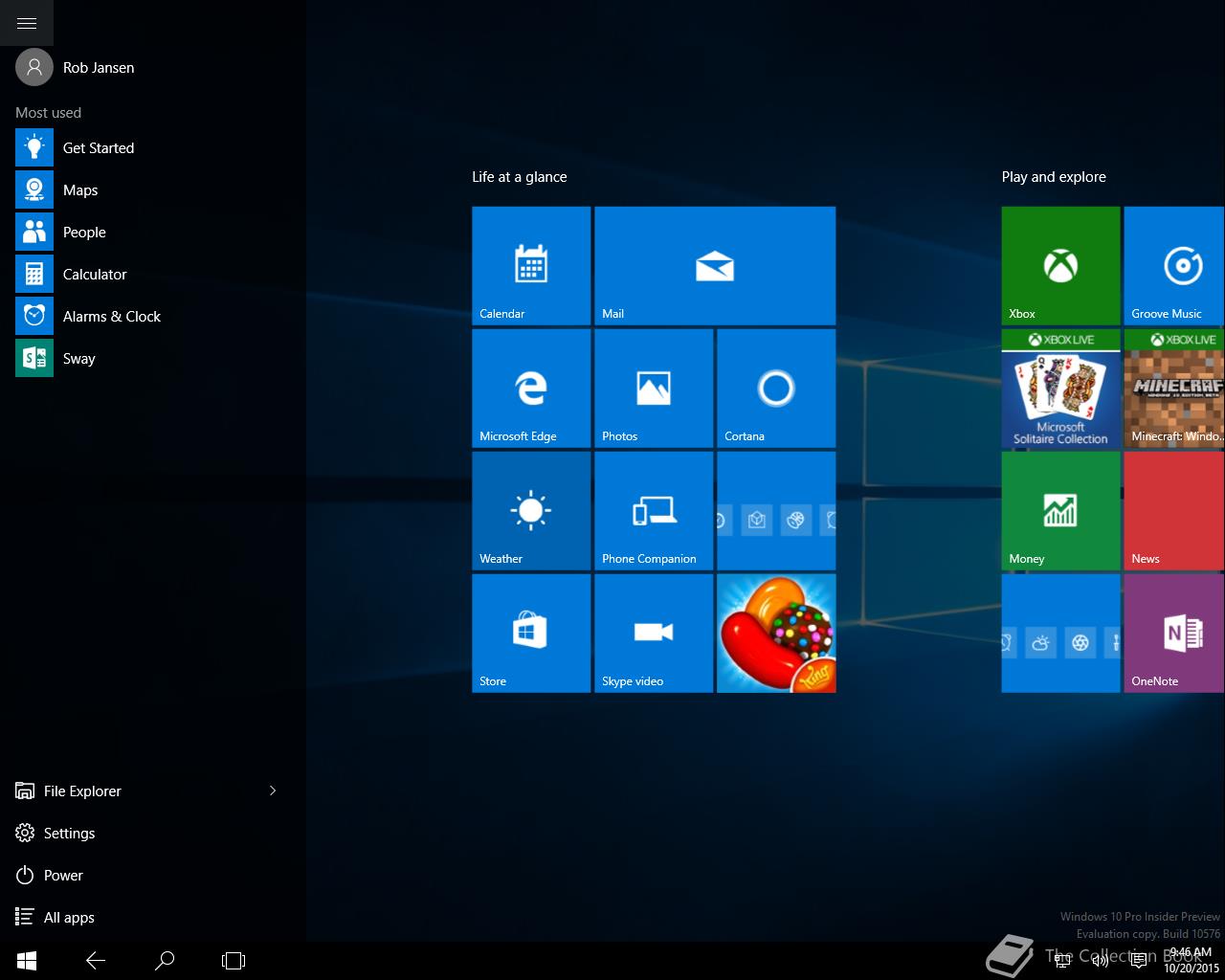This screenshot has width=1225, height=980.
Task: Open the Candy Crush tile
Action: [x=776, y=634]
